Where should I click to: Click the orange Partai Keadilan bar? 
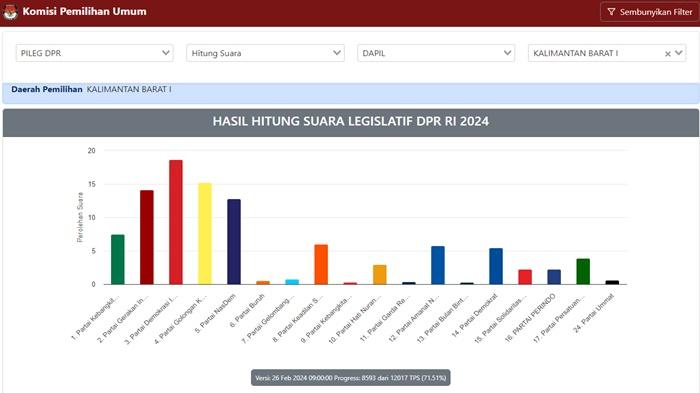coord(321,264)
